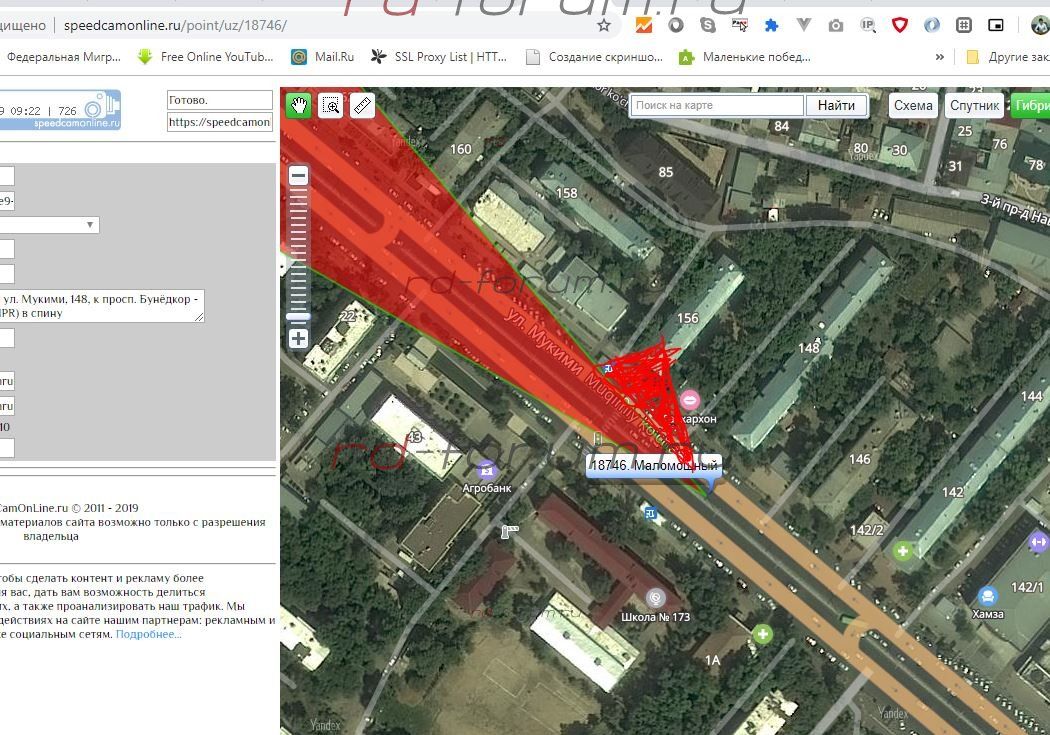The image size is (1050, 735).
Task: Expand hidden bookmarks with the chevron
Action: click(x=939, y=57)
